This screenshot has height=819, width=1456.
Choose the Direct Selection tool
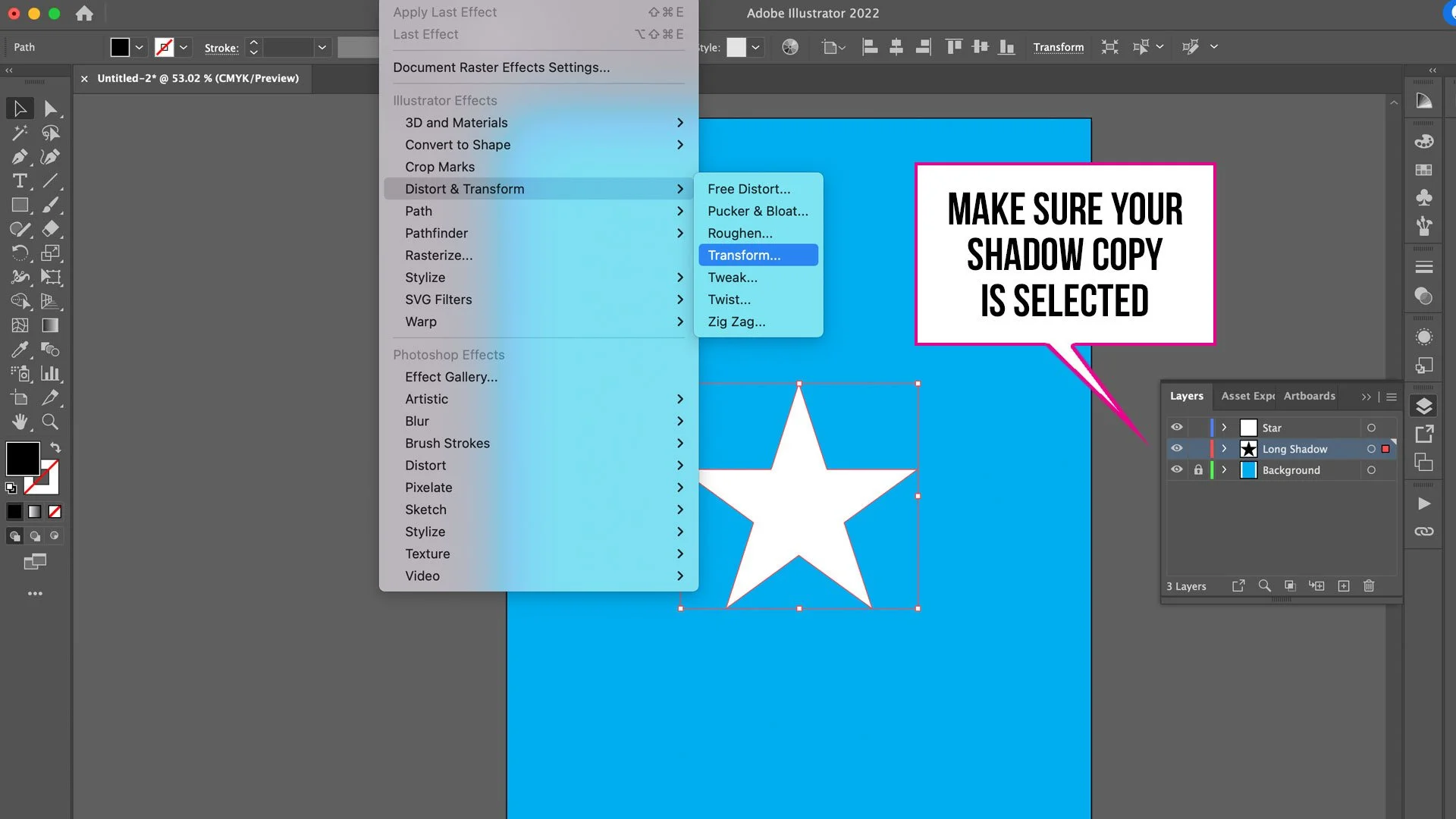[50, 108]
